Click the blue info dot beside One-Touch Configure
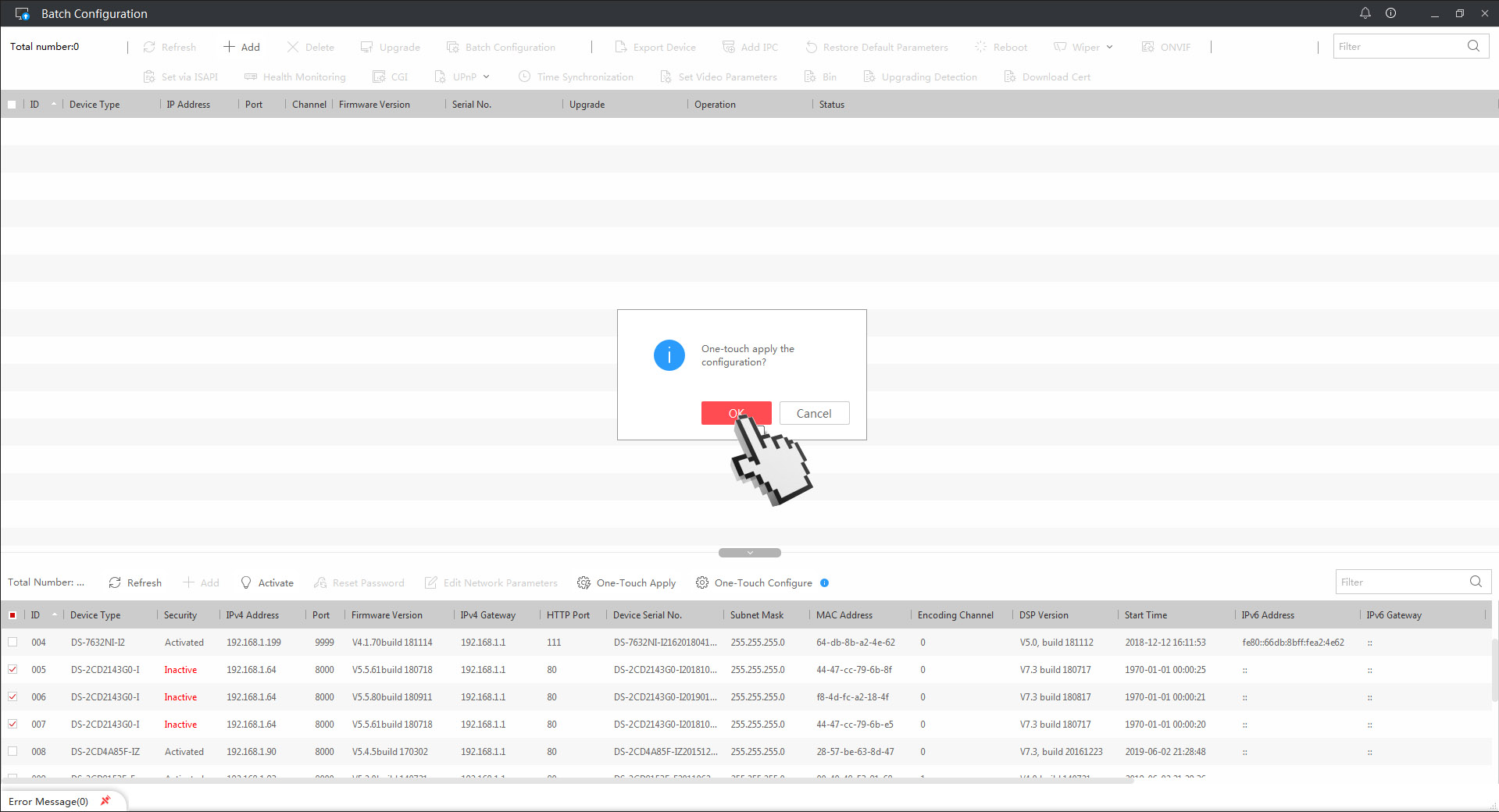Screen dimensions: 1499x812 point(824,582)
